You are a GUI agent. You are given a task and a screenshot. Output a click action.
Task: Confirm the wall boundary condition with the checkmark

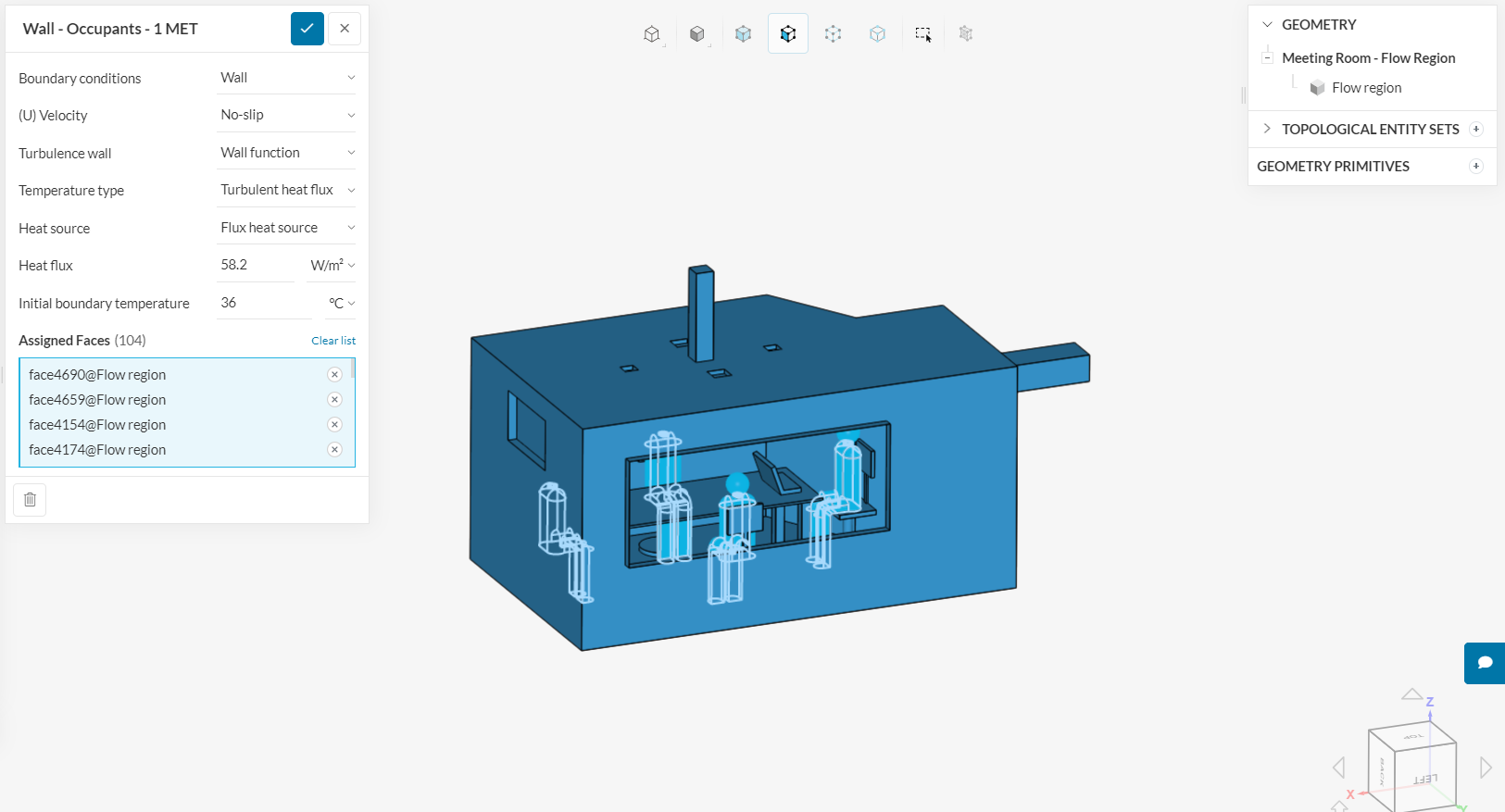pos(307,29)
